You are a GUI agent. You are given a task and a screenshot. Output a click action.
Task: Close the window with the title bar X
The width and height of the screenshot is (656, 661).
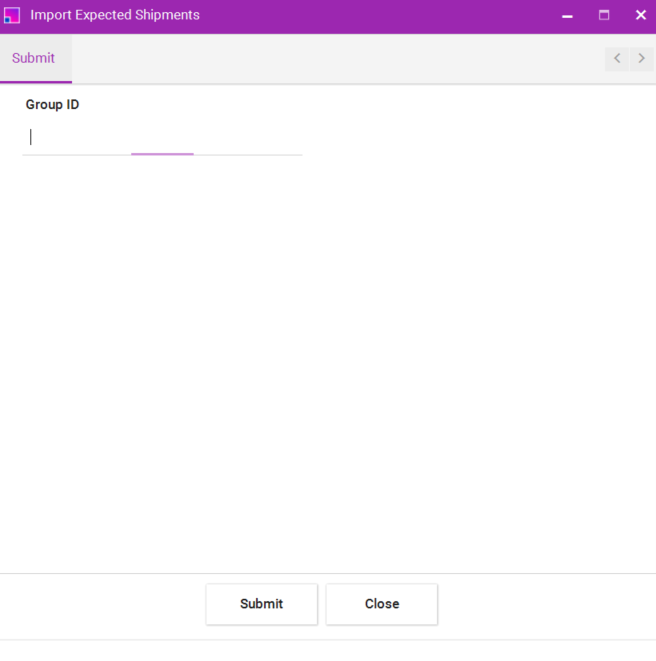click(641, 16)
